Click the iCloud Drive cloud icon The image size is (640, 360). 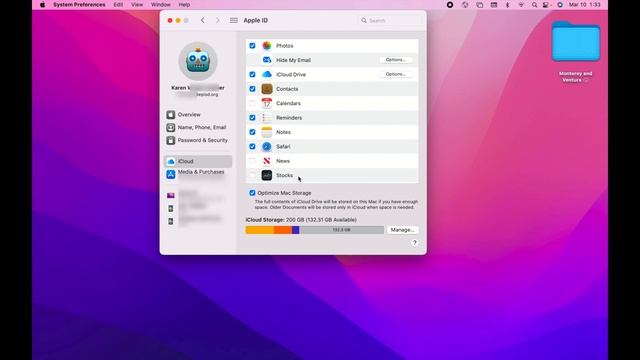tap(267, 74)
